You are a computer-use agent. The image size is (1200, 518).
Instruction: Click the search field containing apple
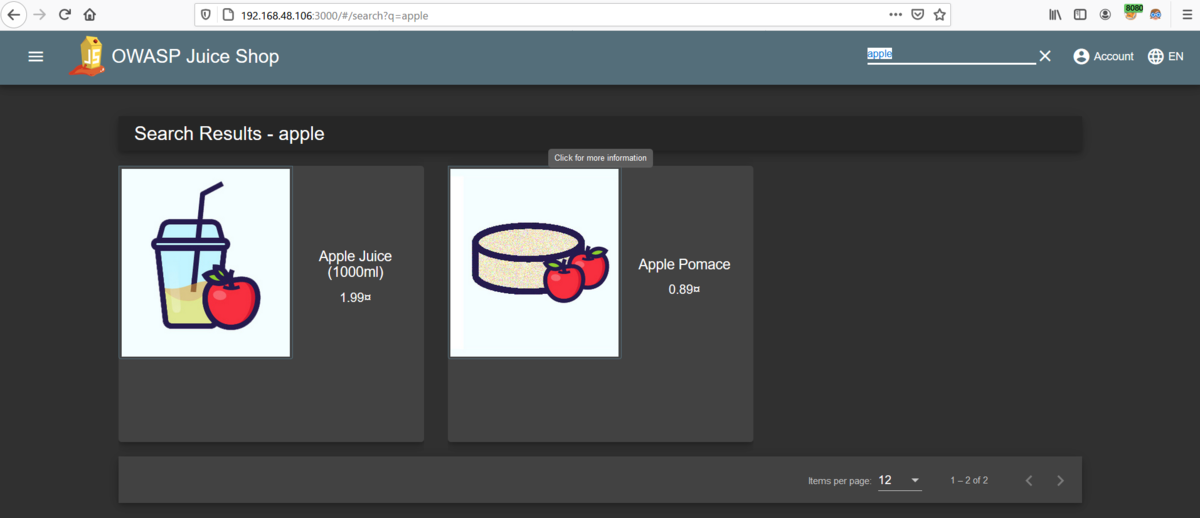[x=951, y=55]
